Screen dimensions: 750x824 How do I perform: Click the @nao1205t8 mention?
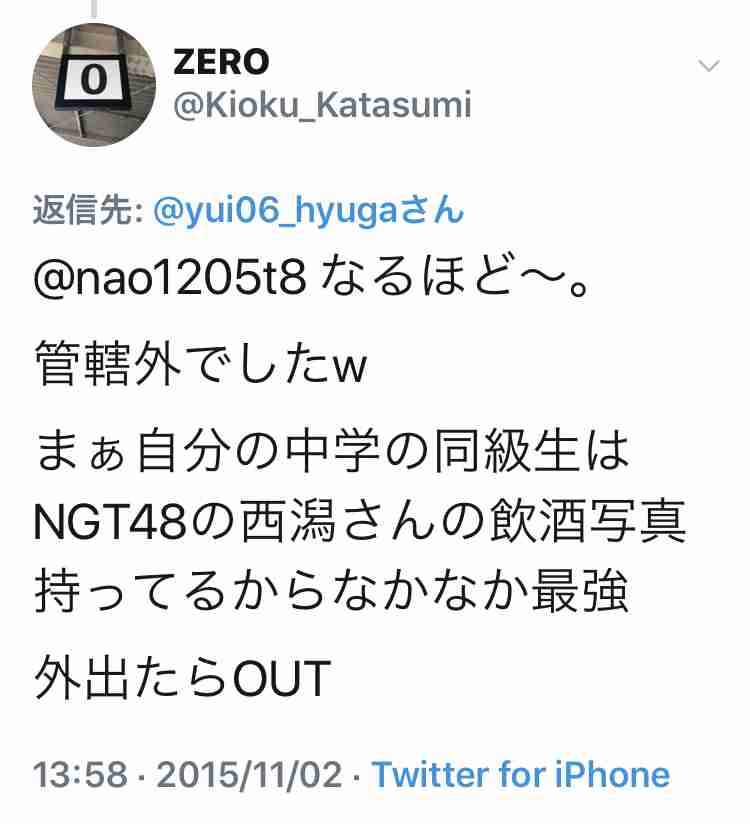pos(170,278)
